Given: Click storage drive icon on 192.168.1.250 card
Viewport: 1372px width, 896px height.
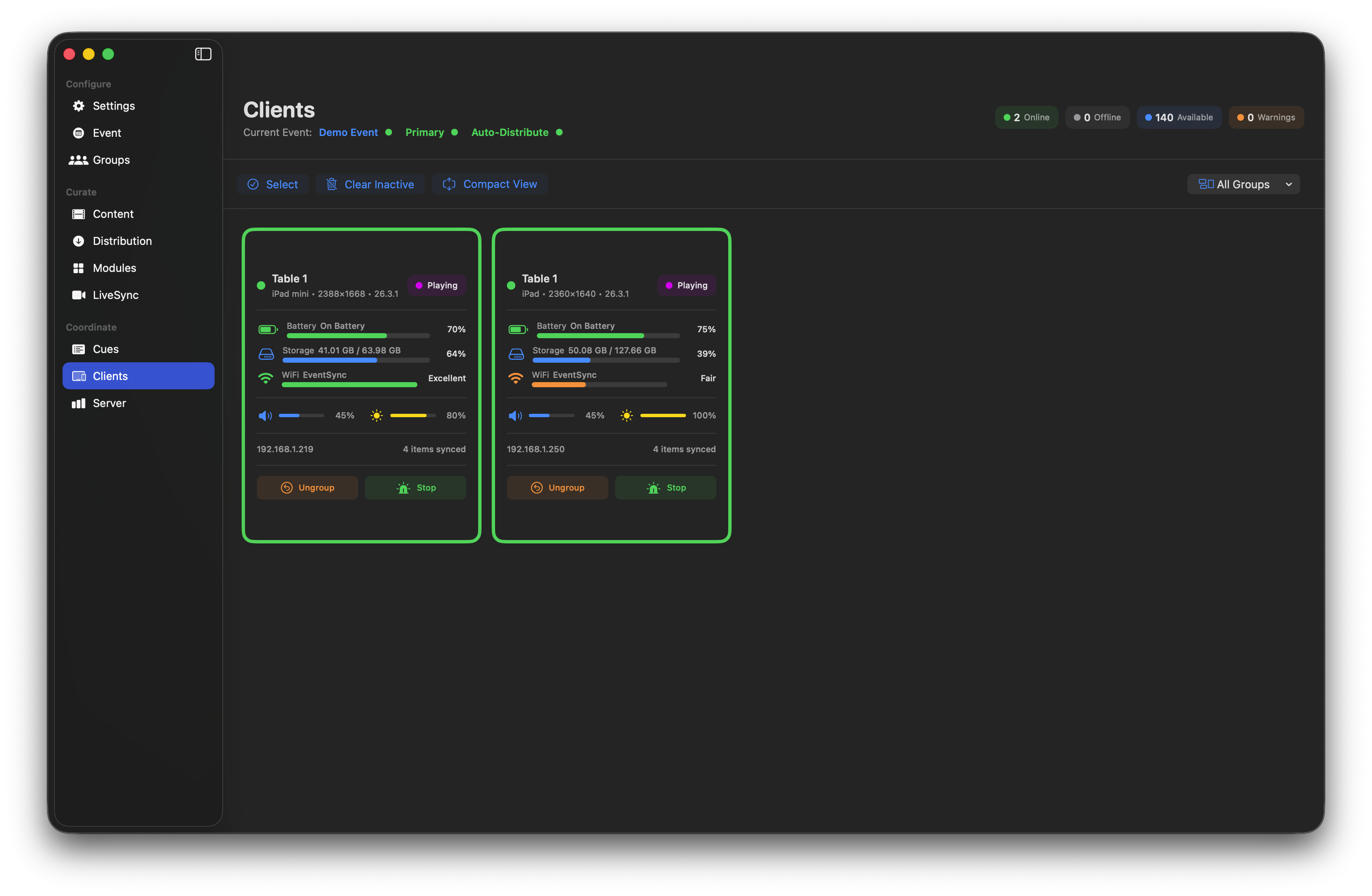Looking at the screenshot, I should pos(516,354).
